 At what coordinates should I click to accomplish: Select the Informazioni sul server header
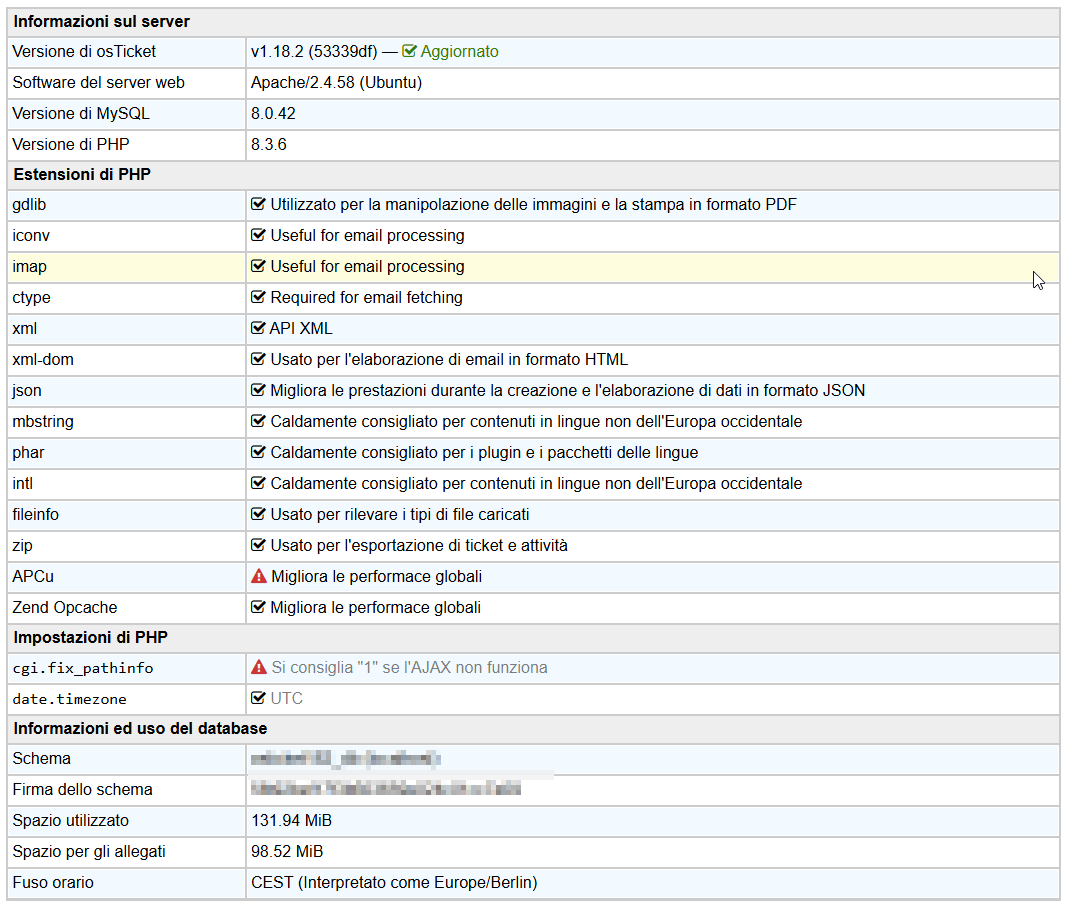click(101, 21)
